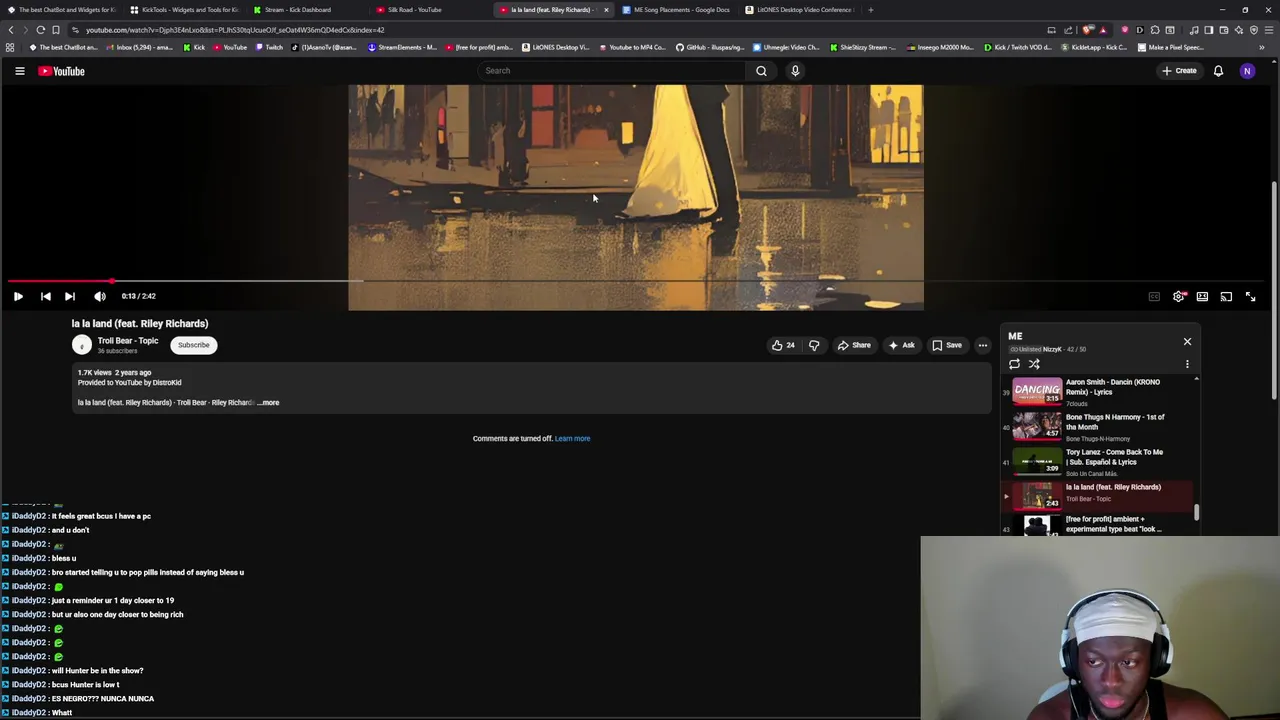Open the GitHub bookmark
Viewport: 1280px width, 720px height.
(711, 47)
